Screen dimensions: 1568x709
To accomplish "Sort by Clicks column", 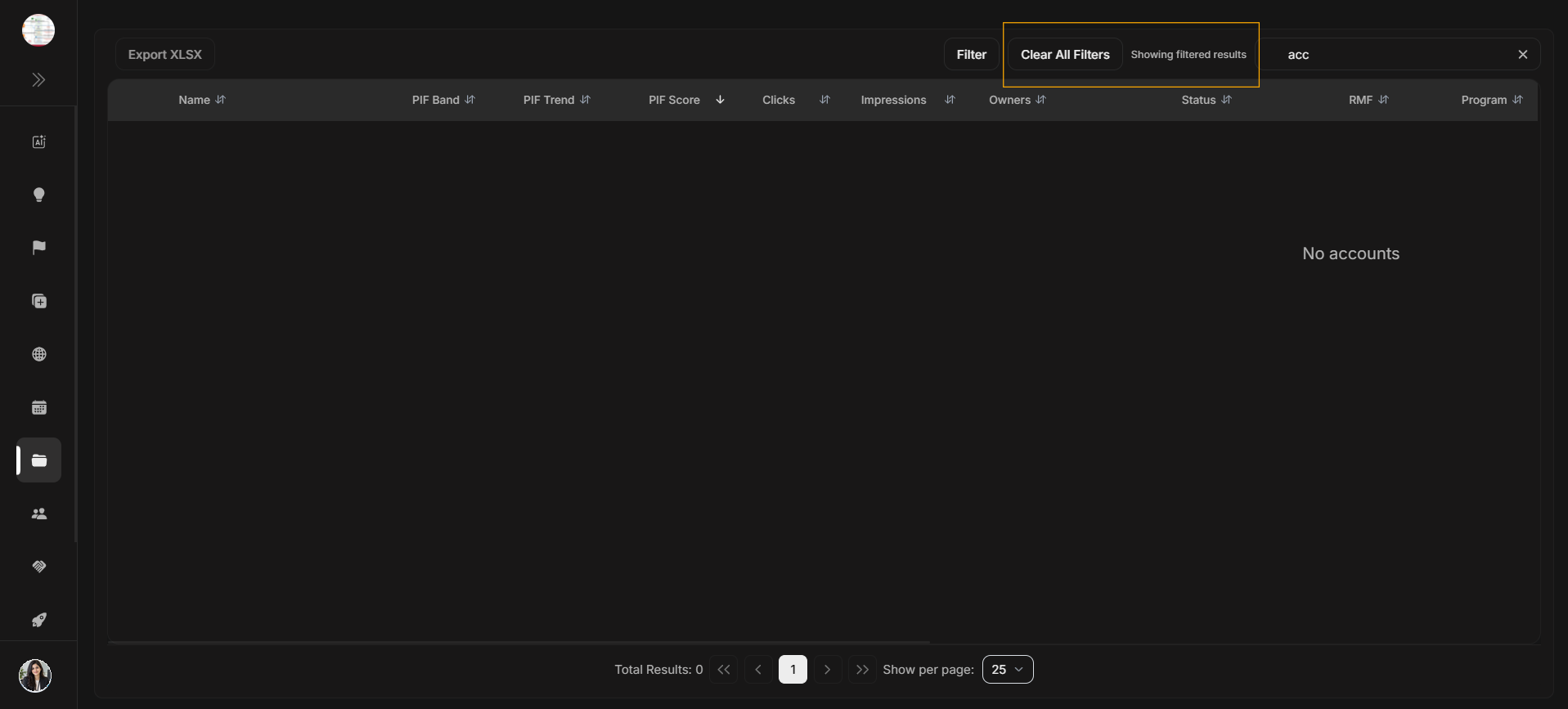I will tap(824, 100).
